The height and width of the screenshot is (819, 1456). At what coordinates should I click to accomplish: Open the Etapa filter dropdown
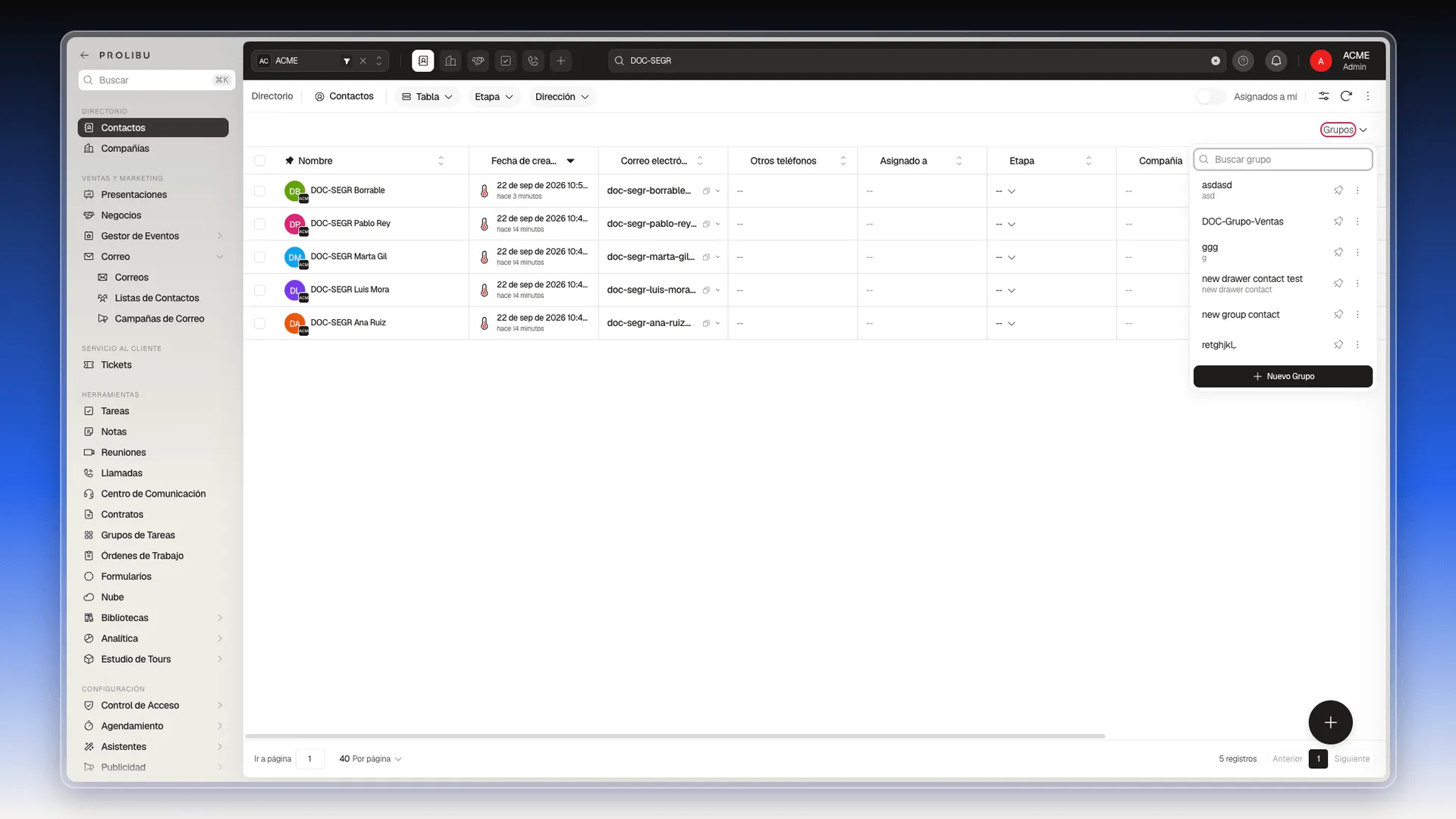tap(494, 97)
